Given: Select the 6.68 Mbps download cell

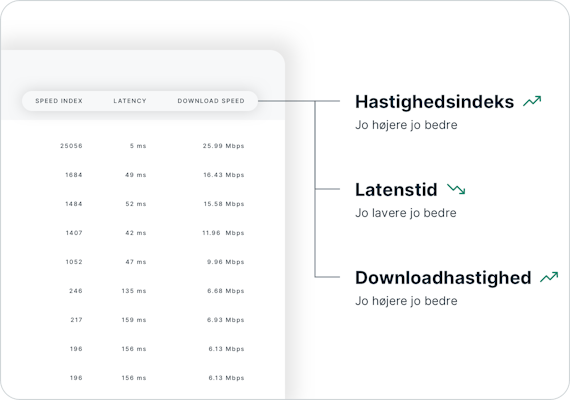Looking at the screenshot, I should pyautogui.click(x=226, y=291).
